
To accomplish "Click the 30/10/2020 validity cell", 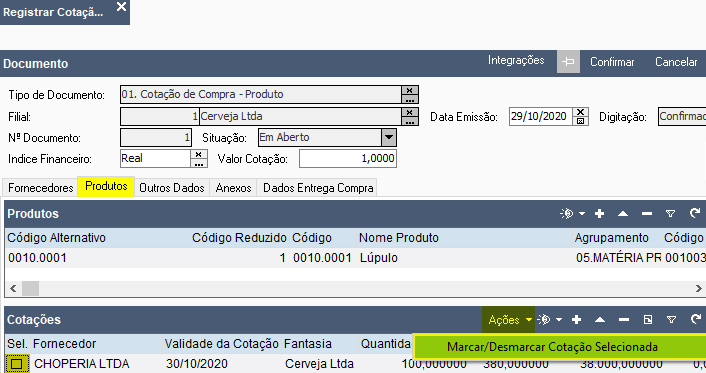I will [x=222, y=364].
